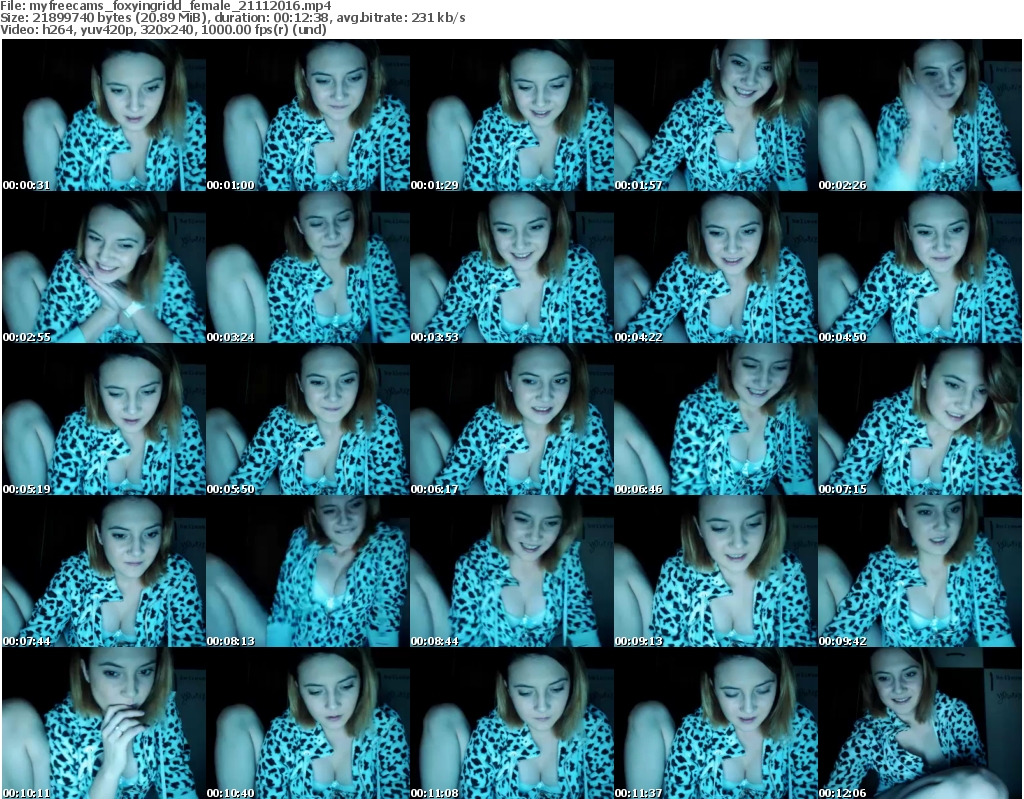Open the frame thumbnail stamped 00:06:17
The width and height of the screenshot is (1024, 799).
(511, 419)
